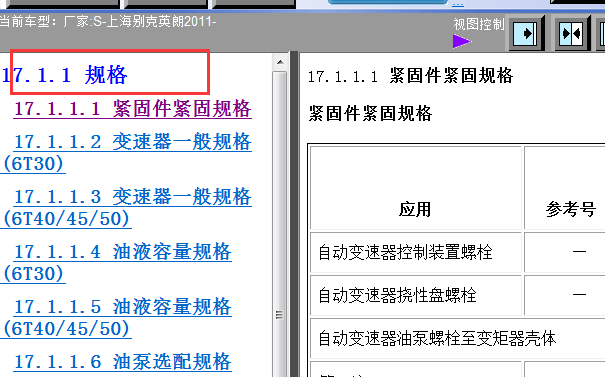The width and height of the screenshot is (605, 377).
Task: Click the scroll-up arrow of the left pane
Action: (x=280, y=62)
